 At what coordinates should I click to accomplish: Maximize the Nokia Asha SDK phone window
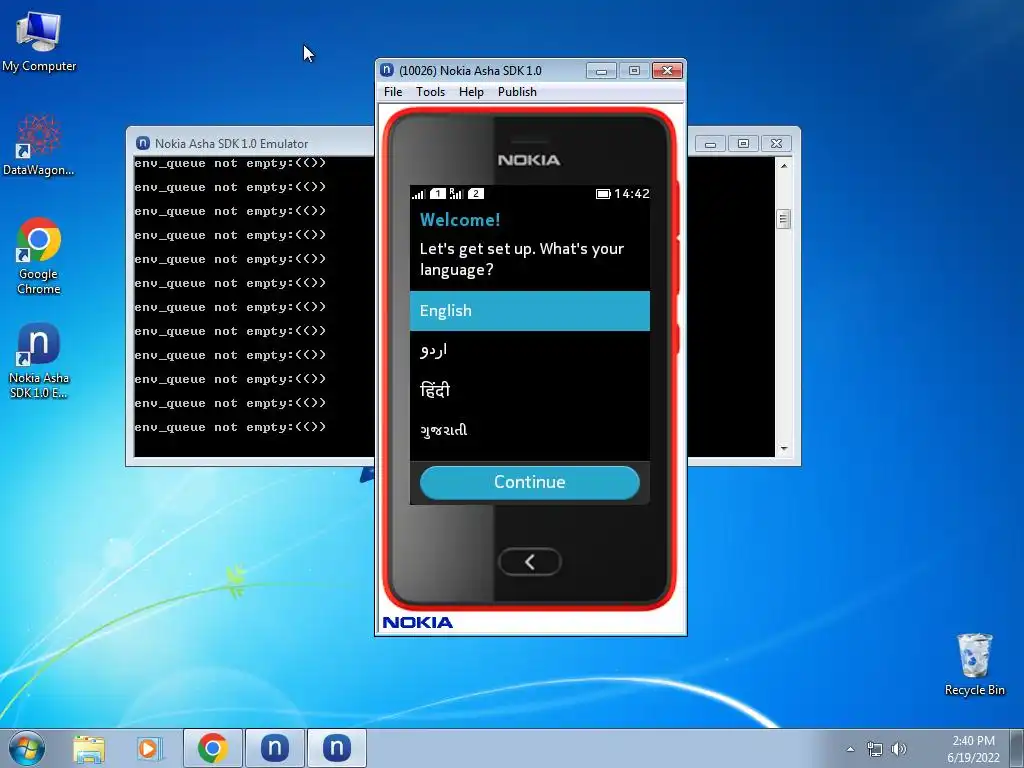pyautogui.click(x=634, y=71)
